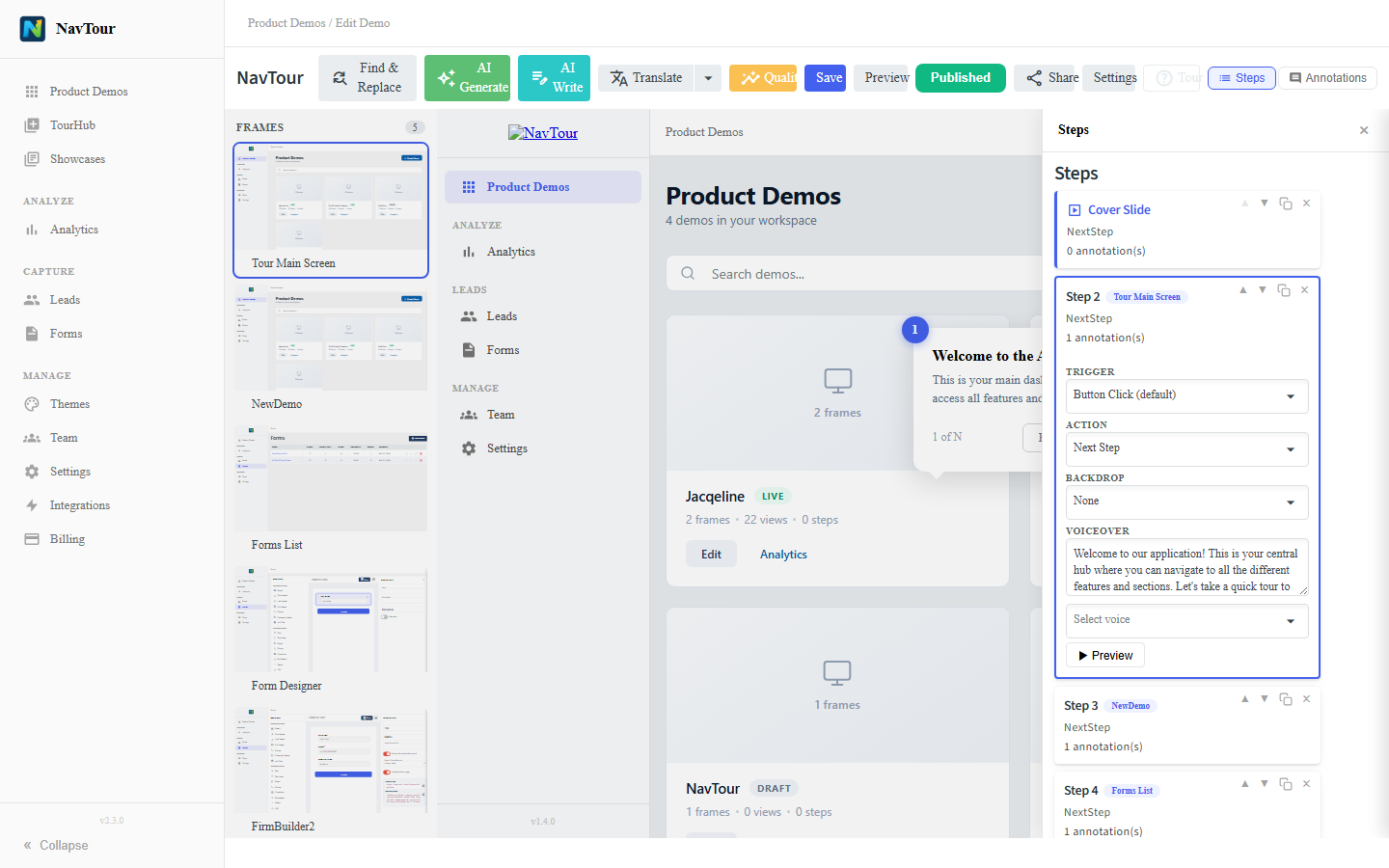
Task: Click the yellow Quality button
Action: click(x=763, y=78)
